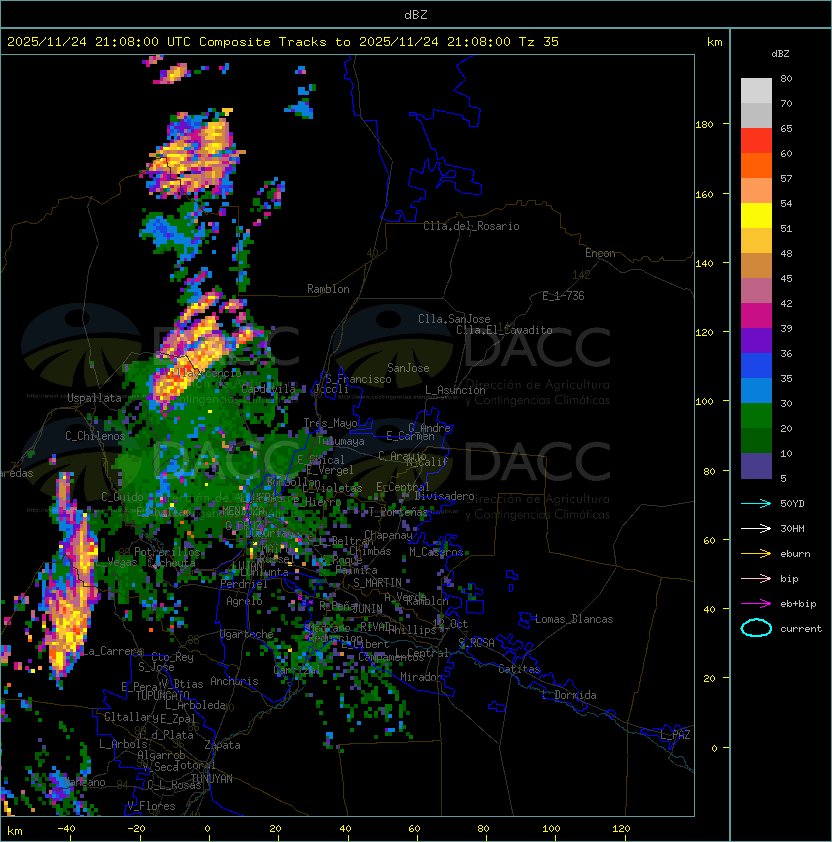832x842 pixels.
Task: Click the L_Asuncion place label
Action: click(455, 390)
